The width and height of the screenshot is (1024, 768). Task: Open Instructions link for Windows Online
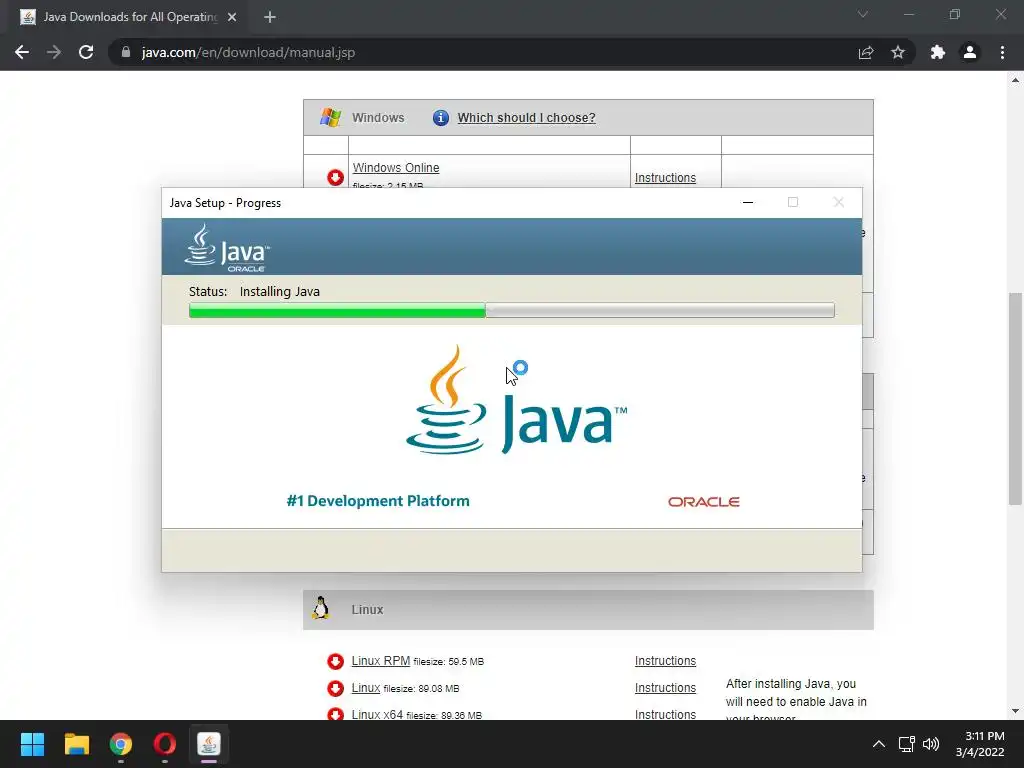pos(665,178)
